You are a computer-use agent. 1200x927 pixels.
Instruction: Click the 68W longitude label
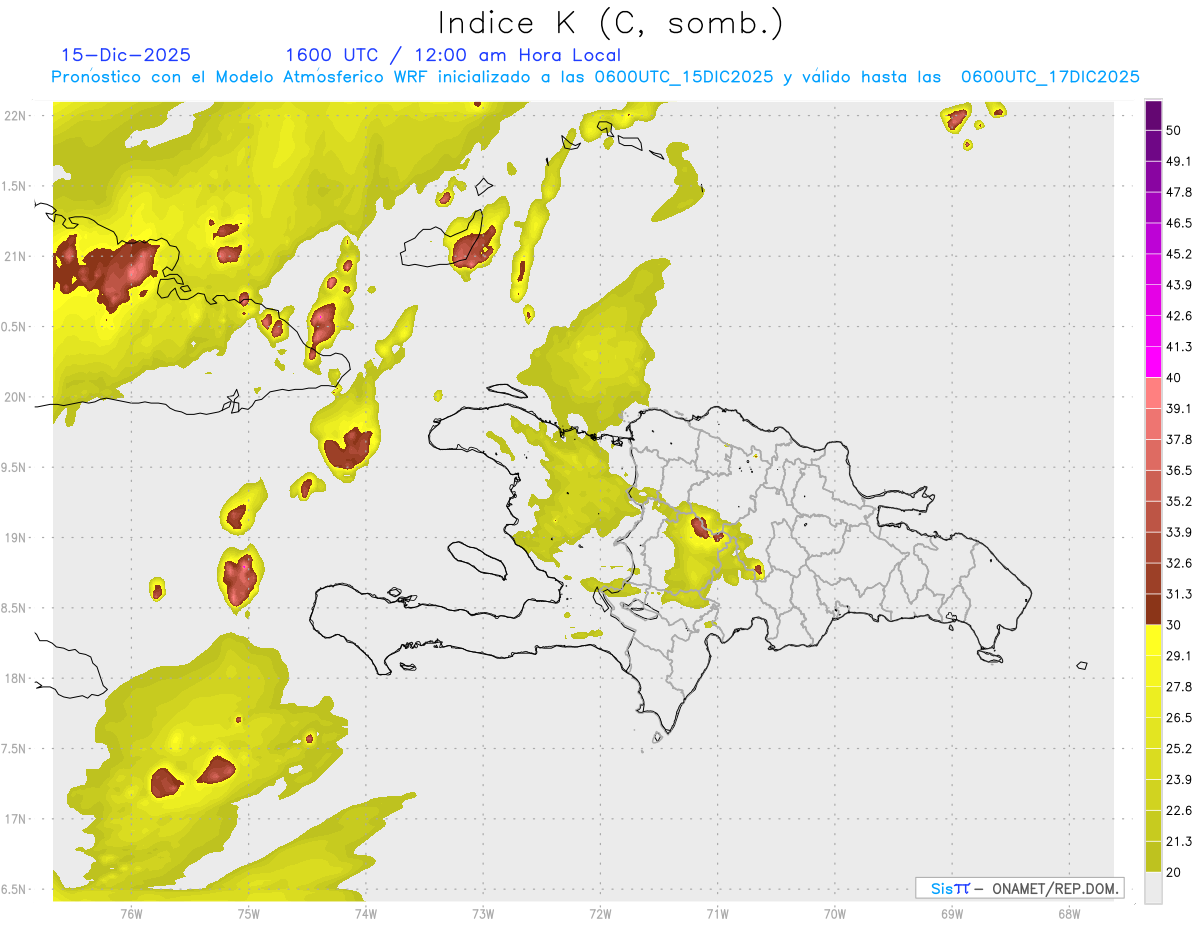pos(1069,914)
